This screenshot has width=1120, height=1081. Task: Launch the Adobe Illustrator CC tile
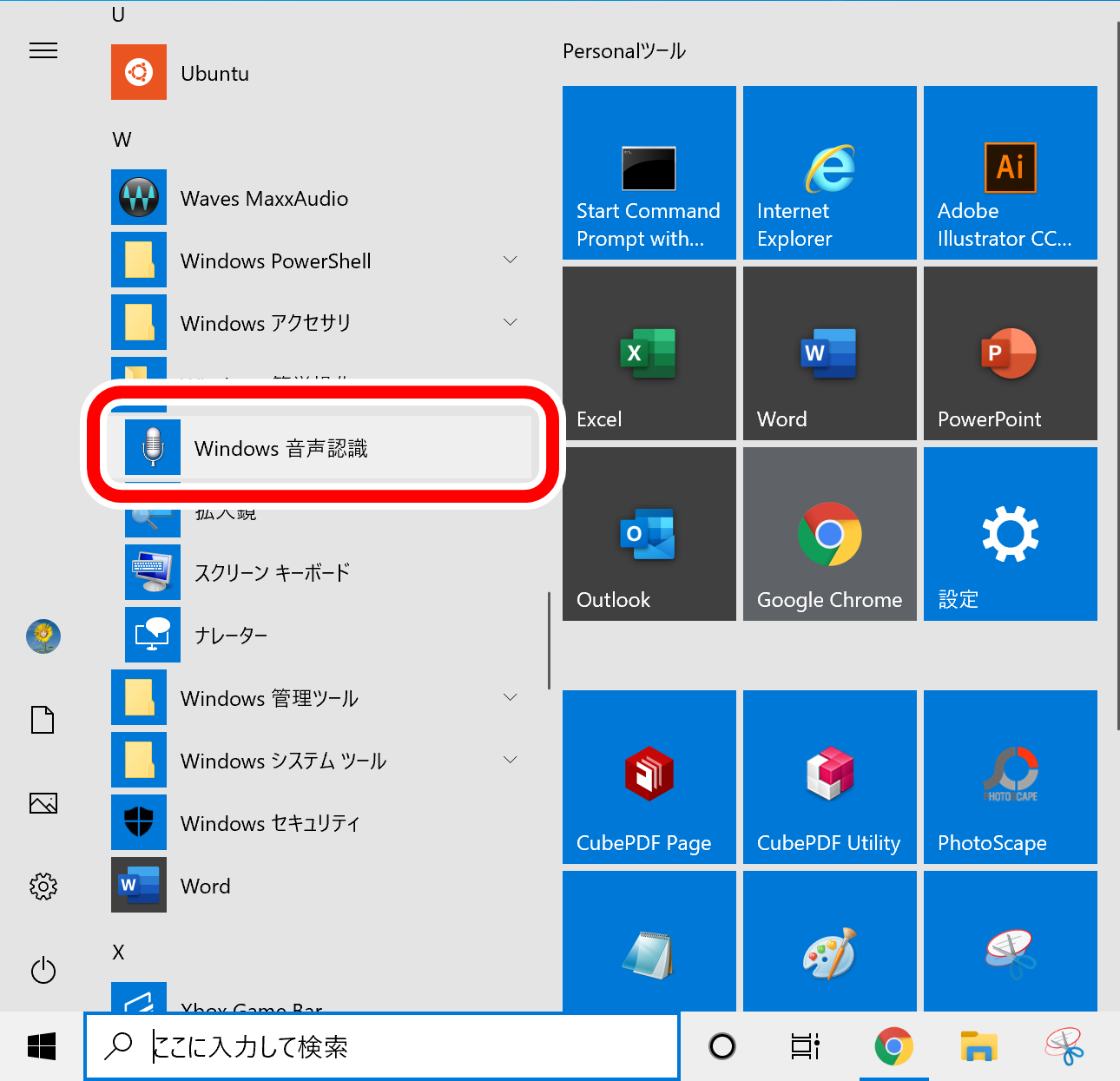click(1011, 173)
